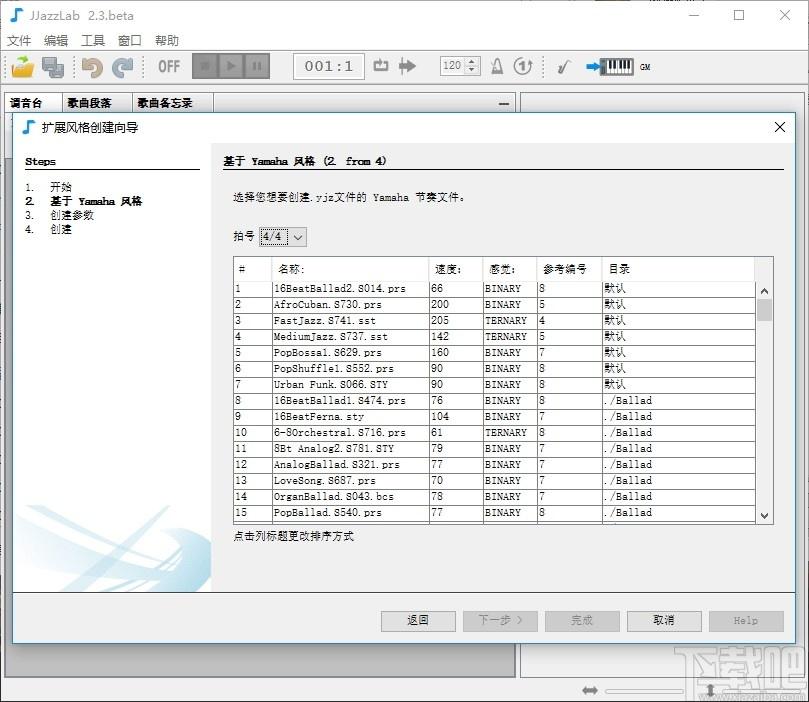The height and width of the screenshot is (702, 809).
Task: Click the open song folder icon
Action: [x=23, y=67]
